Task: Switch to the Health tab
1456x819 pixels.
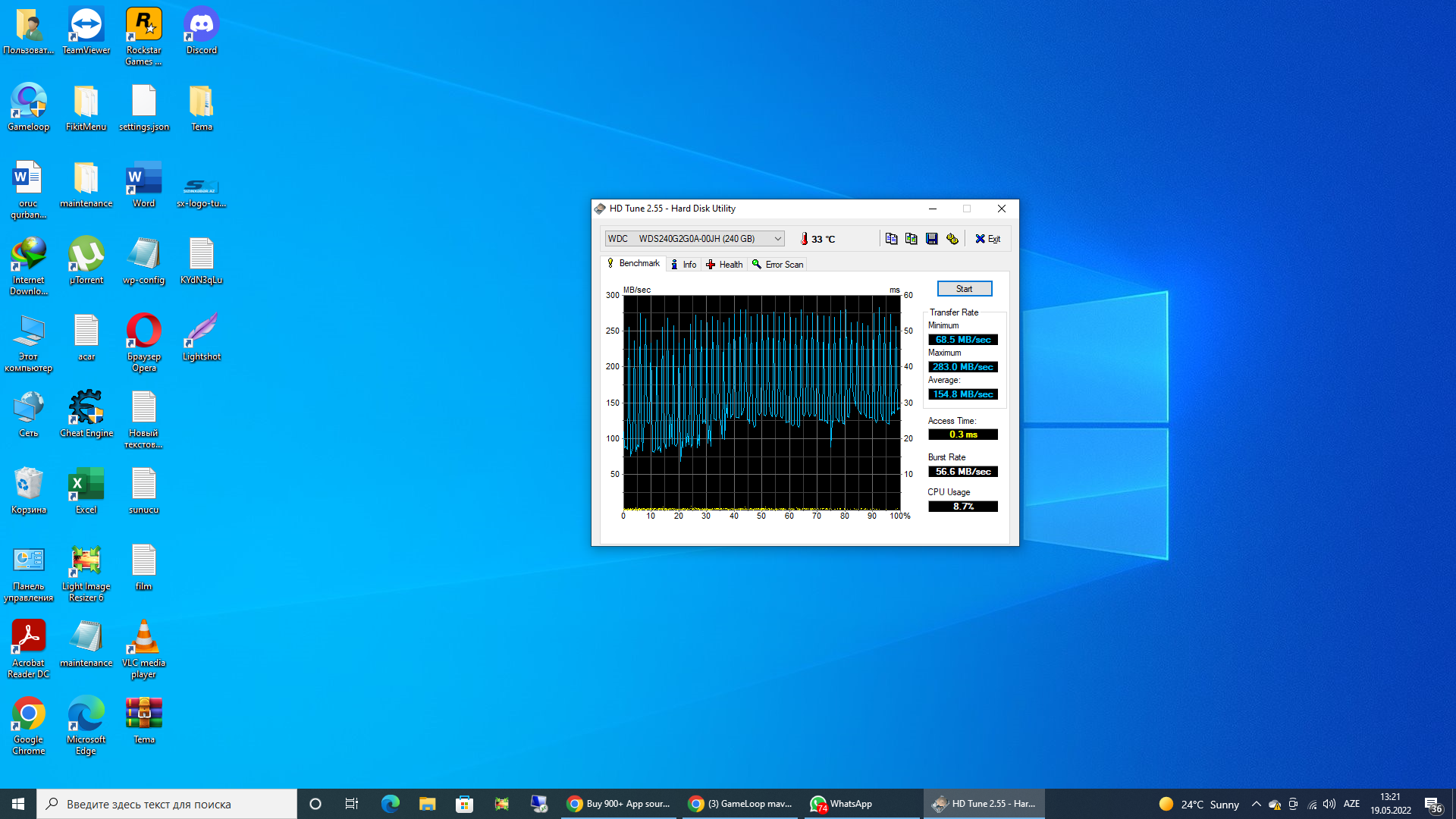Action: [x=724, y=265]
